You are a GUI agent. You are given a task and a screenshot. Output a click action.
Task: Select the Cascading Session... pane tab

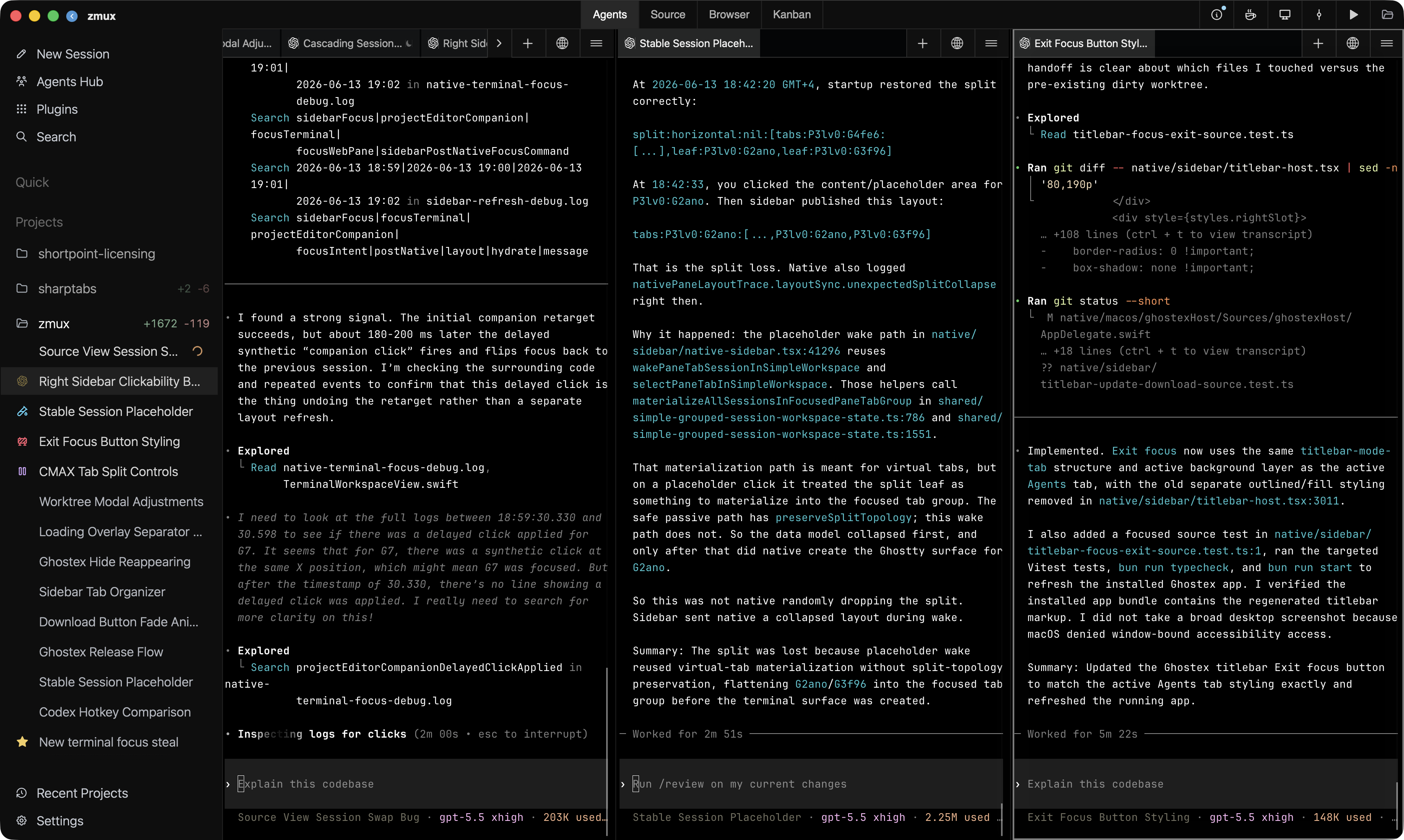[x=351, y=43]
